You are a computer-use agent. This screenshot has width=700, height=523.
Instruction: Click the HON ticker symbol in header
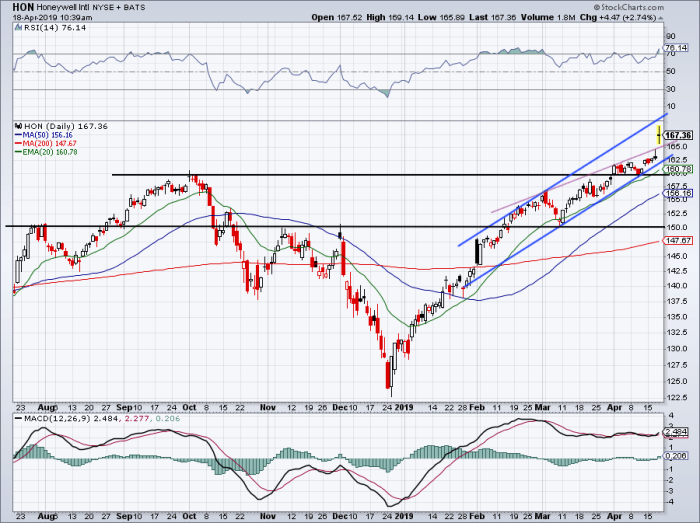point(23,7)
